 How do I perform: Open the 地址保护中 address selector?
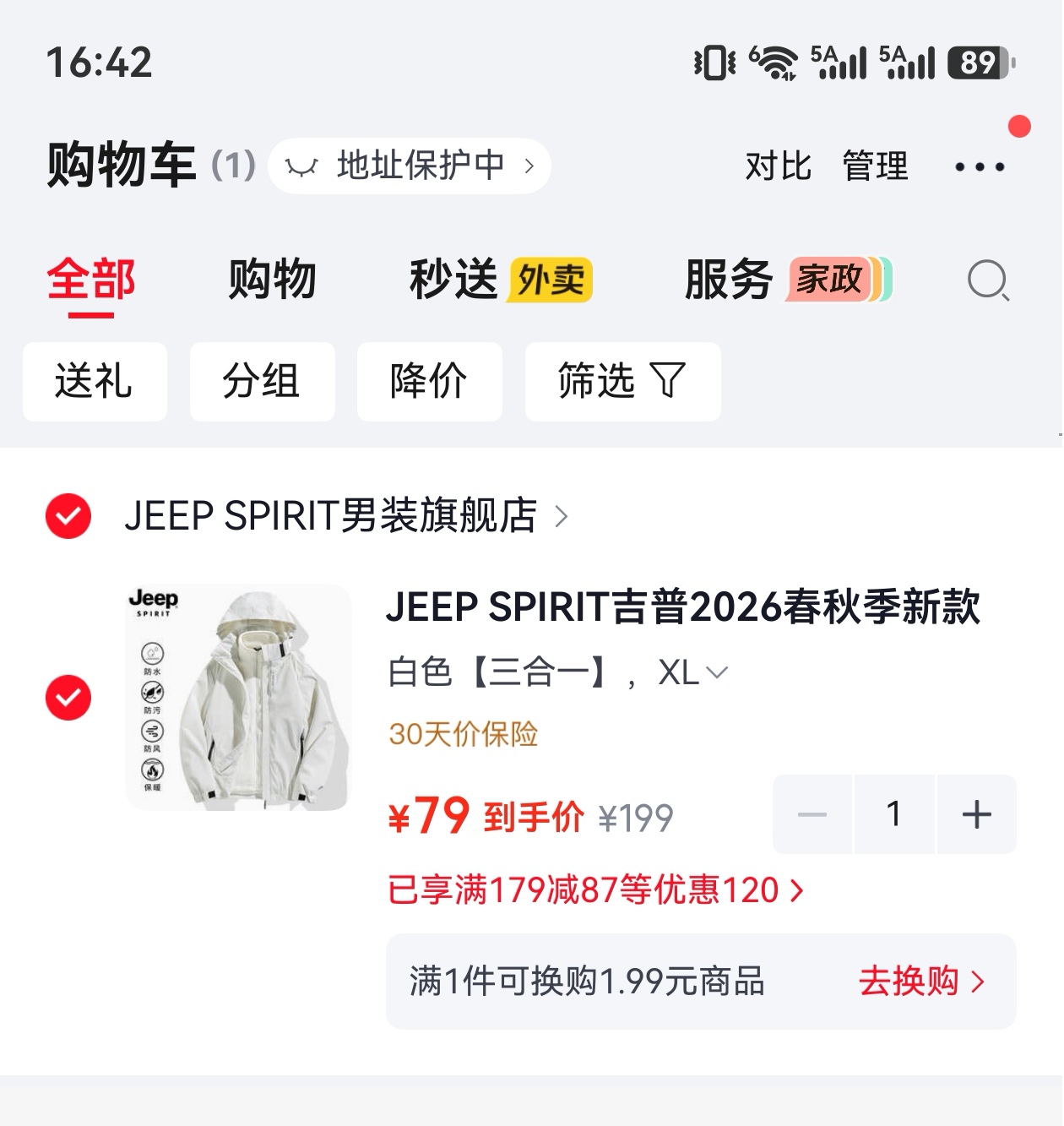[x=410, y=166]
